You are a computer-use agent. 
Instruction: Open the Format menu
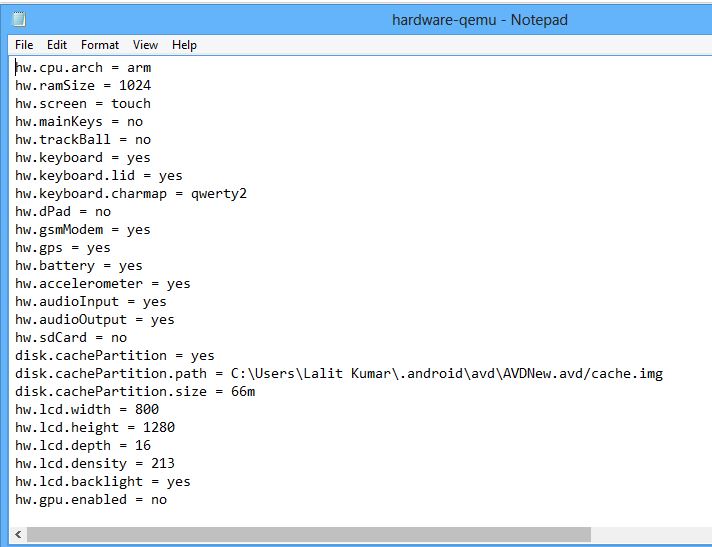coord(100,45)
